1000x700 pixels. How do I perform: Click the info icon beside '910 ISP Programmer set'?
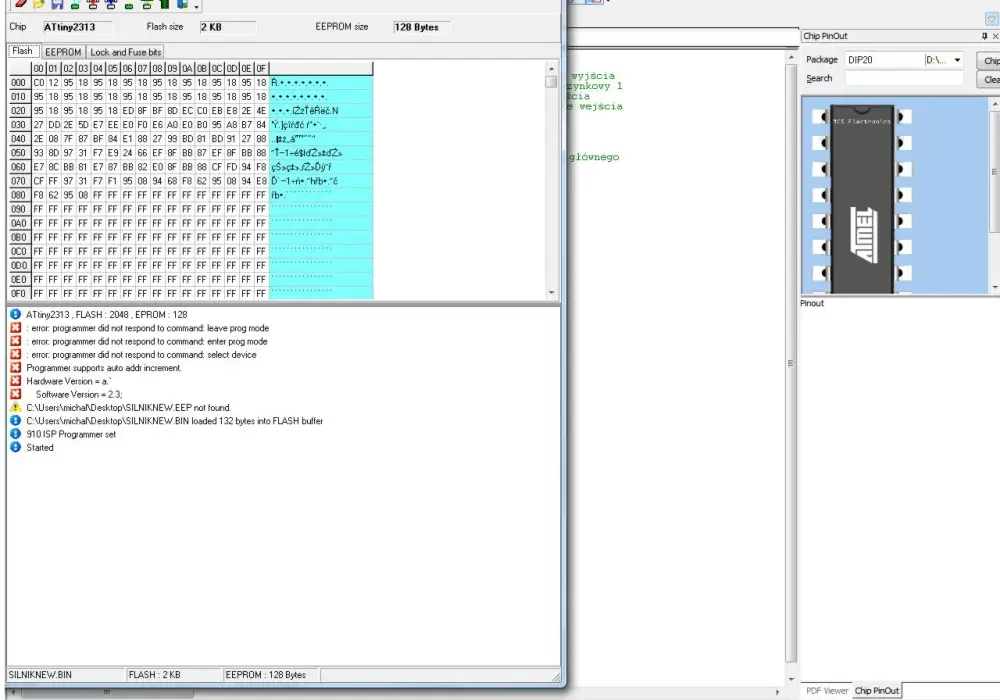(16, 434)
